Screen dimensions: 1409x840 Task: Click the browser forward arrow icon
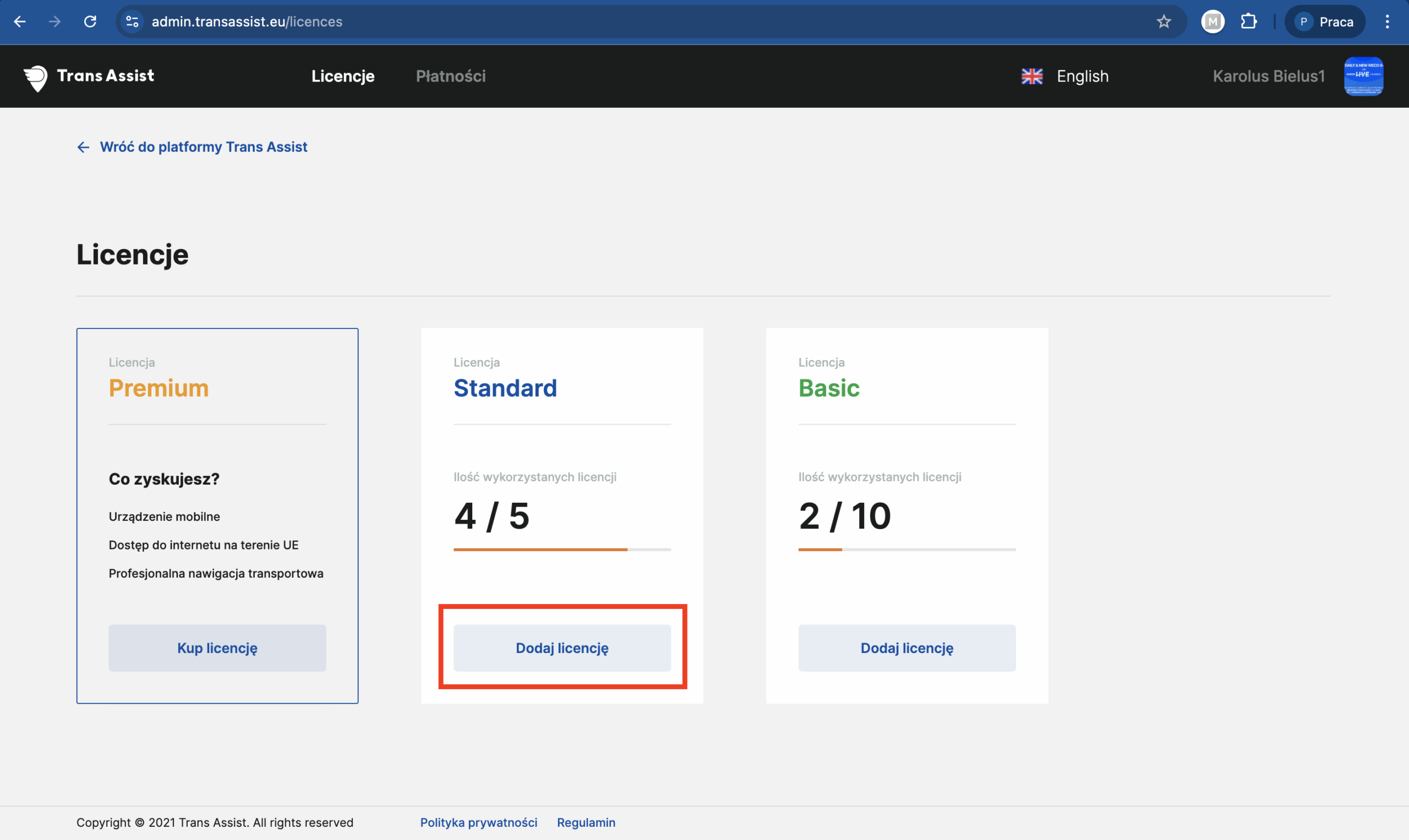55,21
